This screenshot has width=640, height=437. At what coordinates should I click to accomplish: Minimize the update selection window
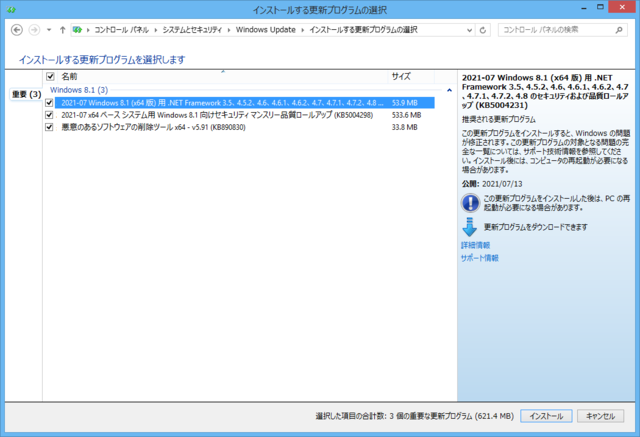584,8
